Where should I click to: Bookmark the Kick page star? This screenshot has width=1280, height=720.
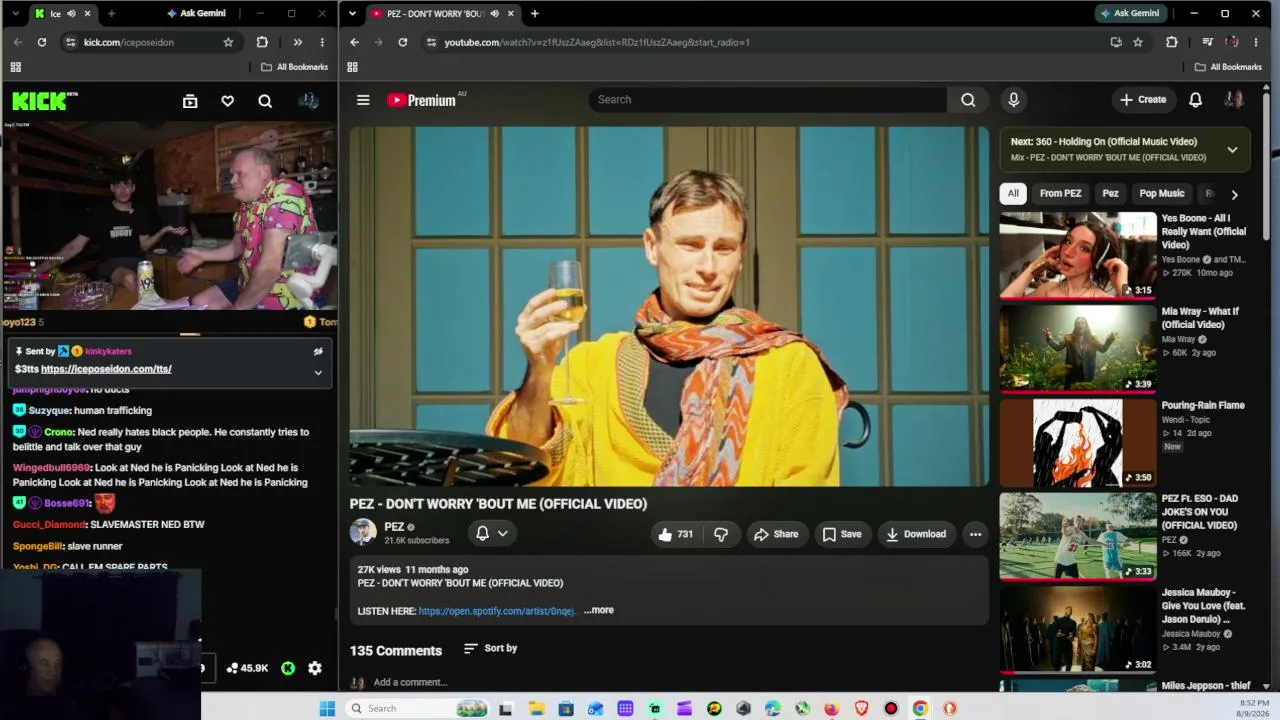(228, 42)
